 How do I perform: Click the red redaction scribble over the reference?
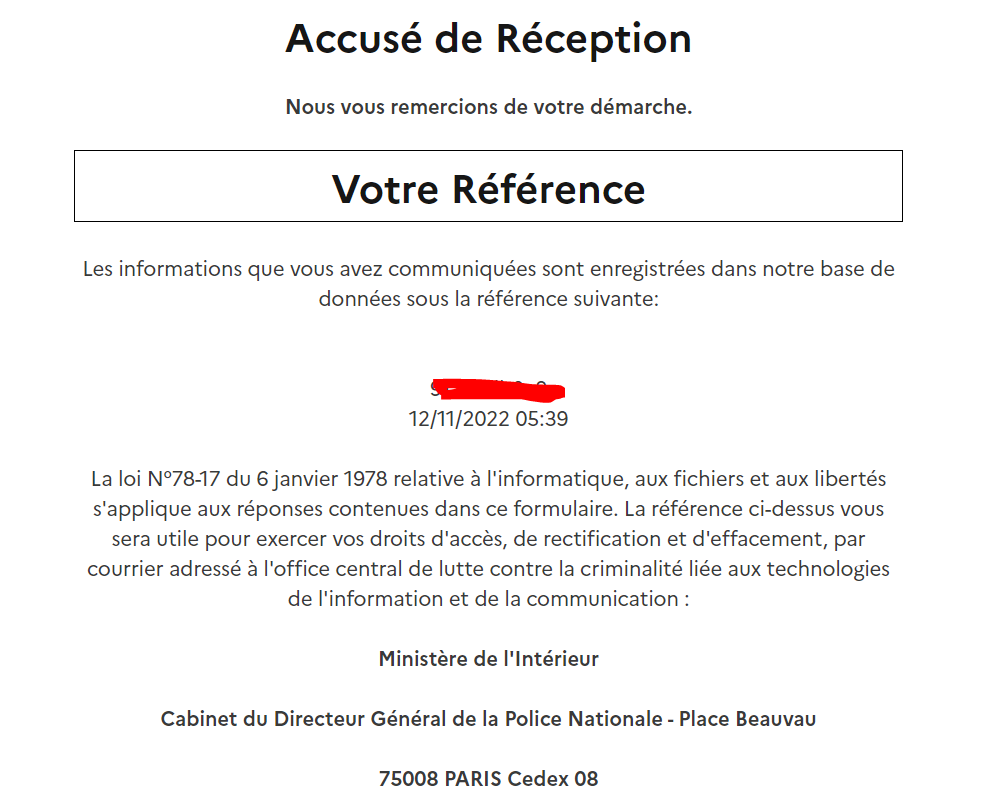(x=498, y=390)
